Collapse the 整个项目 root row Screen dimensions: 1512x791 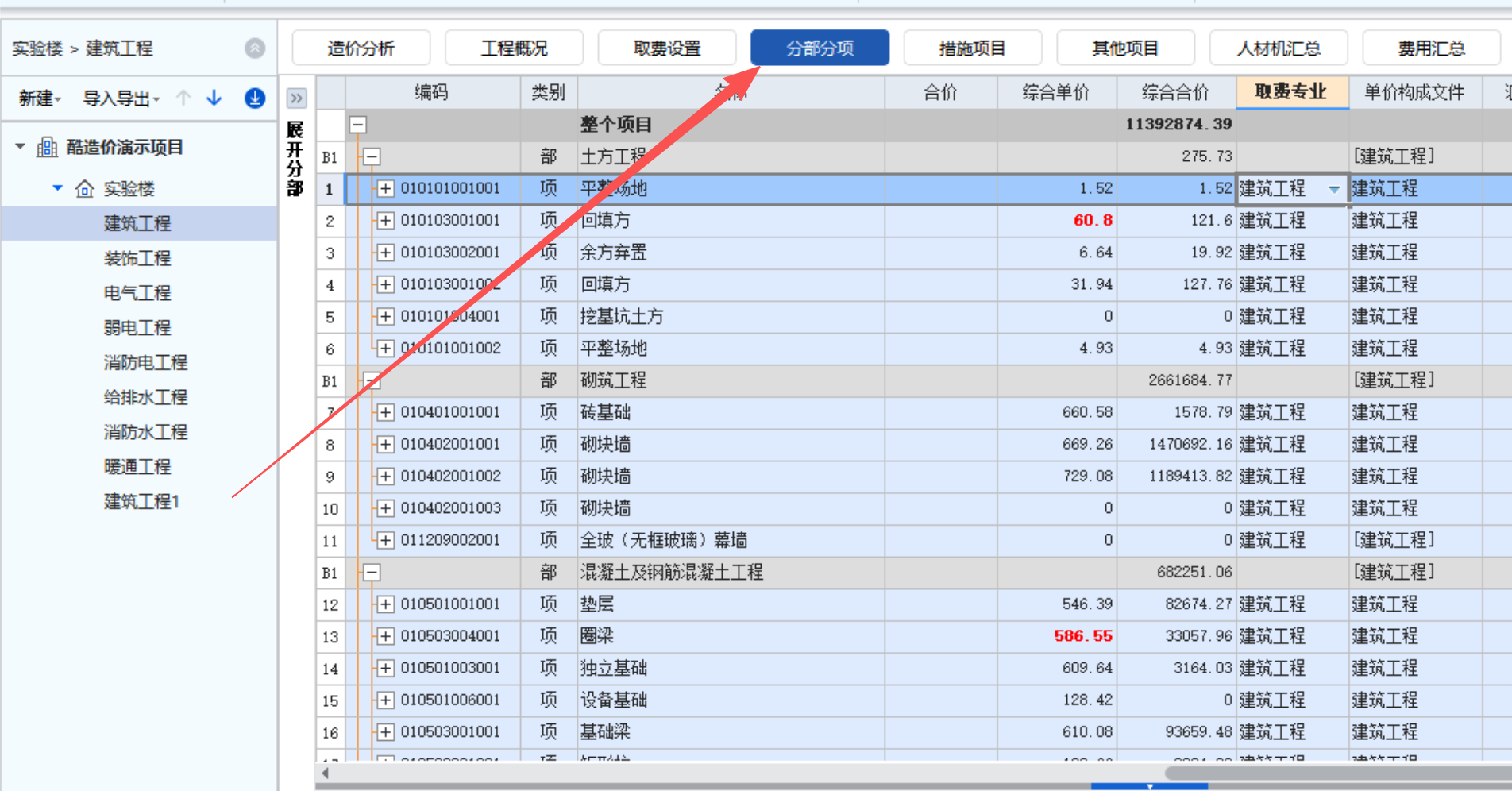(x=358, y=125)
